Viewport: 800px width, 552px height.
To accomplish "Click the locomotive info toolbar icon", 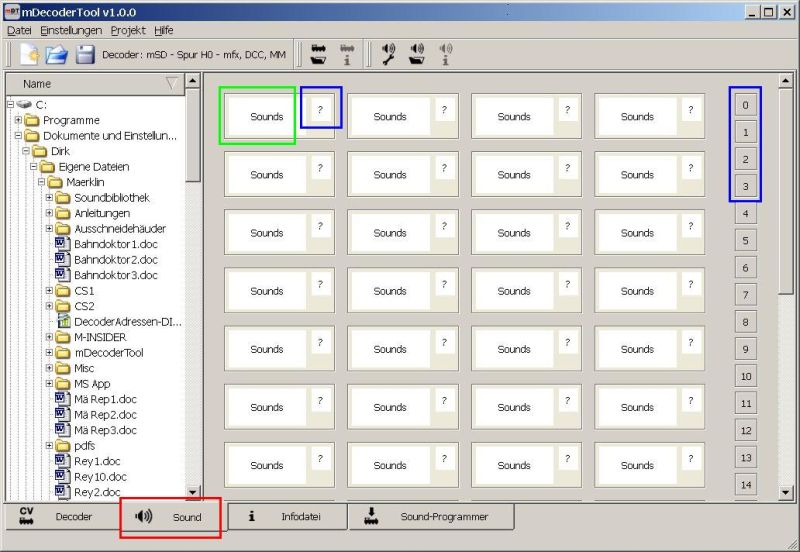I will click(347, 54).
